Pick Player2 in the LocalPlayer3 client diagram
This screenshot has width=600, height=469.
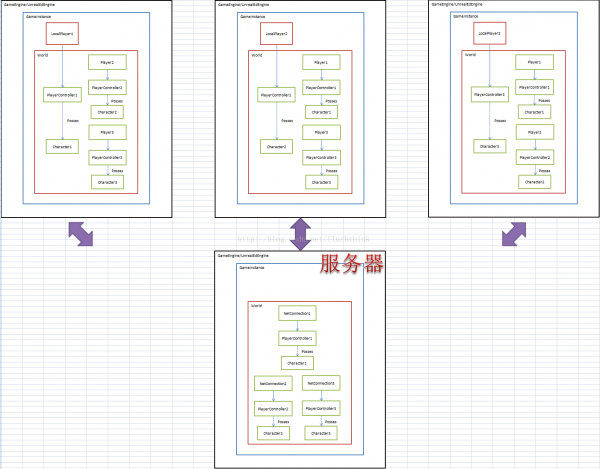535,132
